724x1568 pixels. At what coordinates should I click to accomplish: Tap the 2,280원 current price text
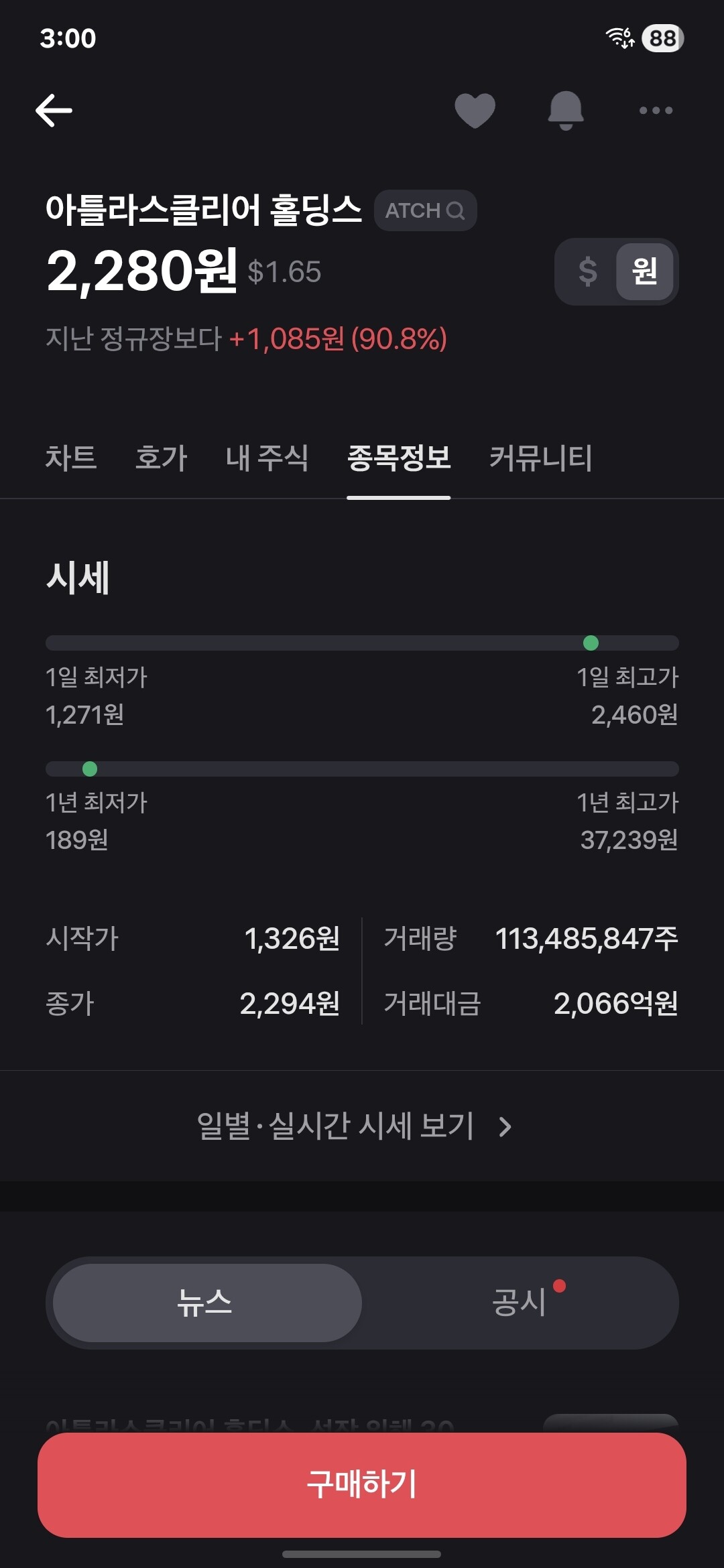click(142, 271)
